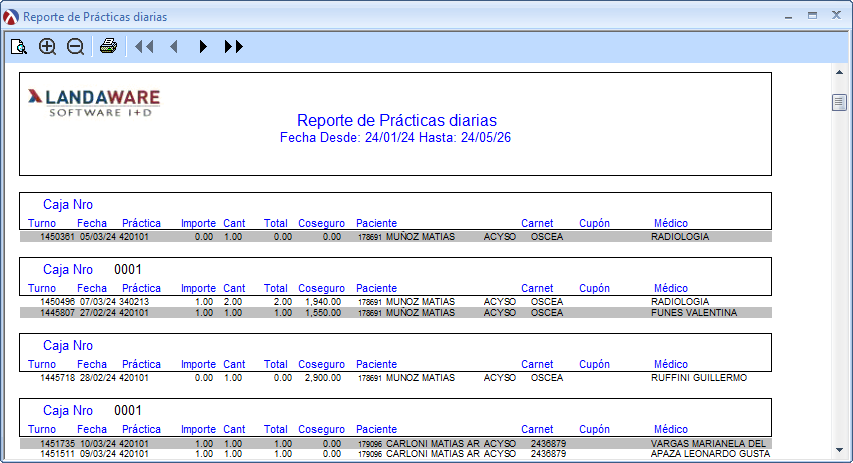Click médico VARGAS MARIANELA DEL
The height and width of the screenshot is (463, 853).
[x=708, y=444]
